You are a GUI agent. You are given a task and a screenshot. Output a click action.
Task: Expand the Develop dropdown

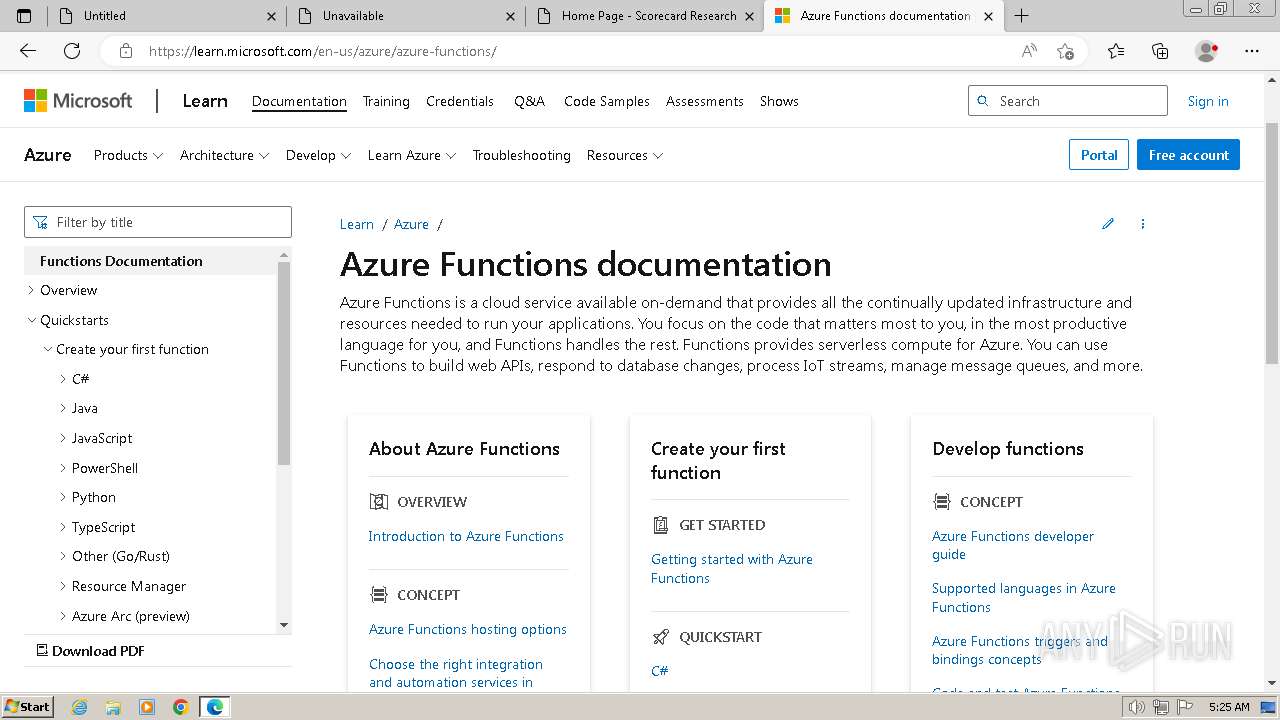point(318,155)
